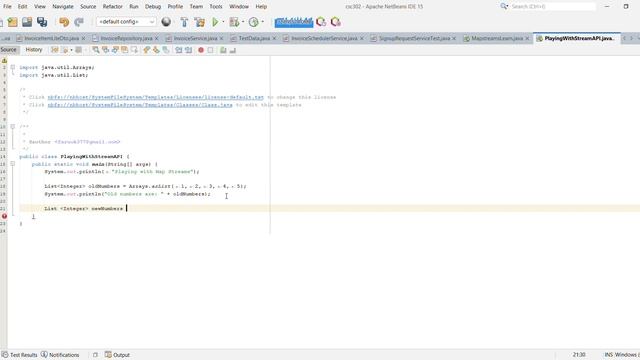Profile the project with the clock icon

pyautogui.click(x=253, y=22)
